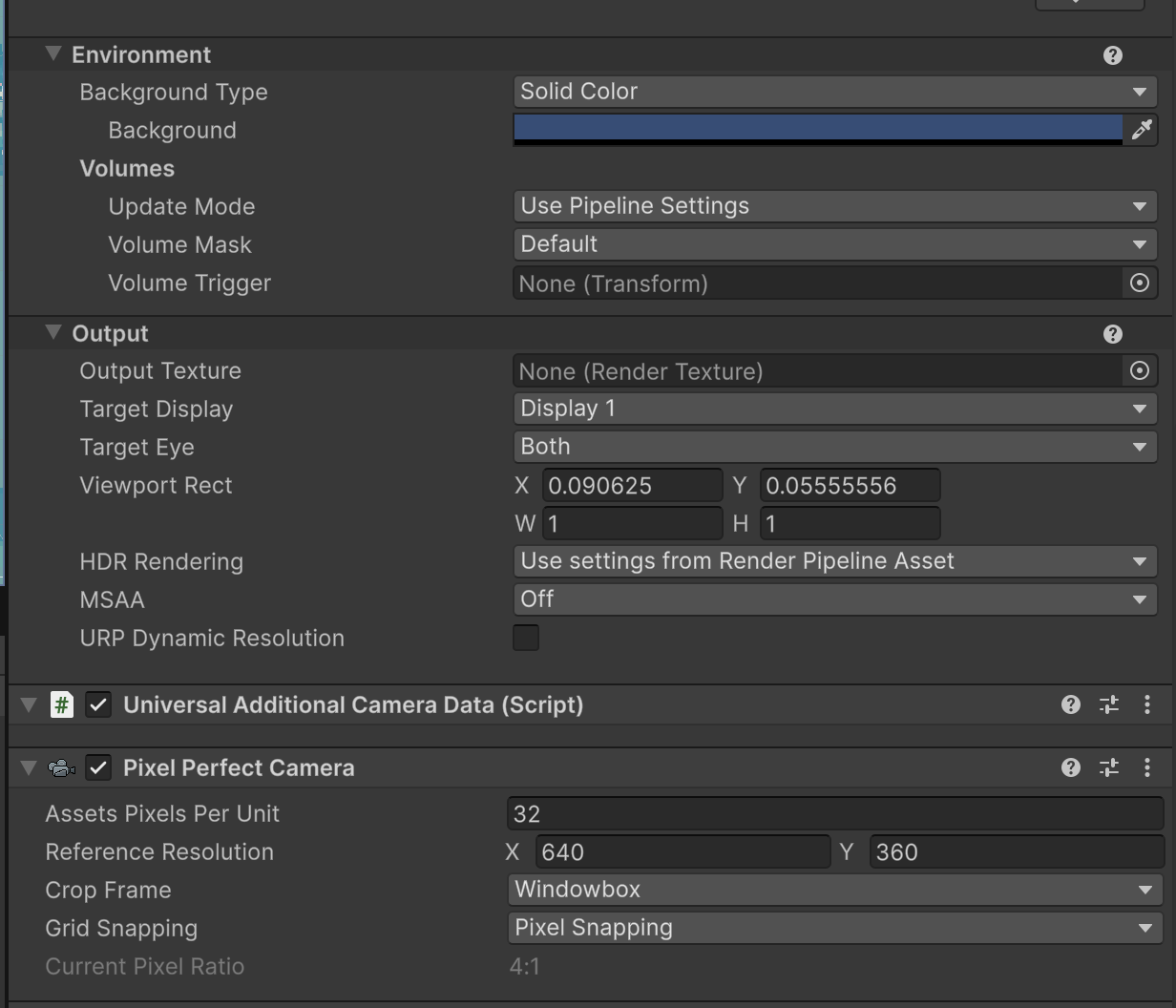Disable the Pixel Perfect Camera component
1176x1008 pixels.
pyautogui.click(x=98, y=767)
